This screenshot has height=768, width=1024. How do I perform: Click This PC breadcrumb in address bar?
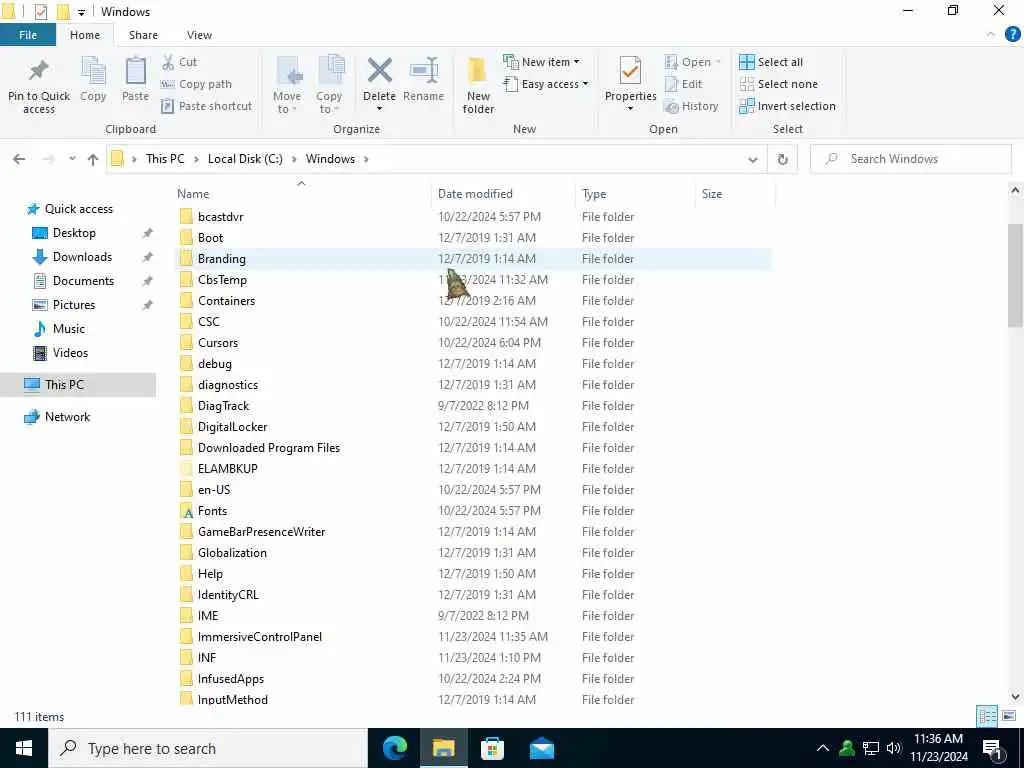click(165, 159)
